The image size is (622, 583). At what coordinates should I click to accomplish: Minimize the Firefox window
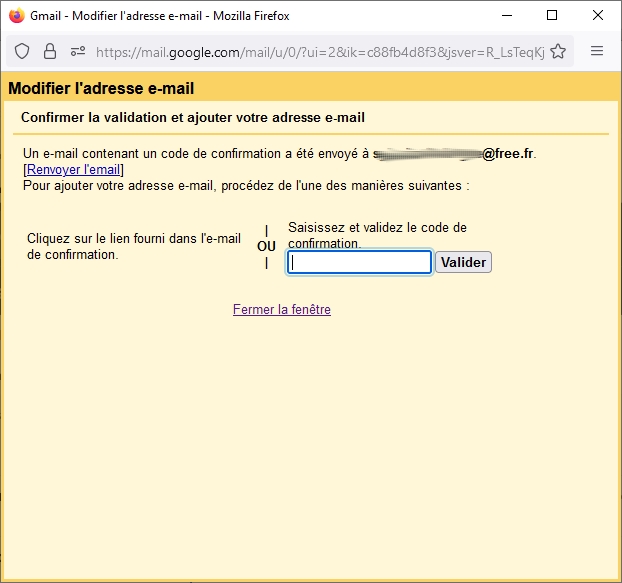(507, 15)
